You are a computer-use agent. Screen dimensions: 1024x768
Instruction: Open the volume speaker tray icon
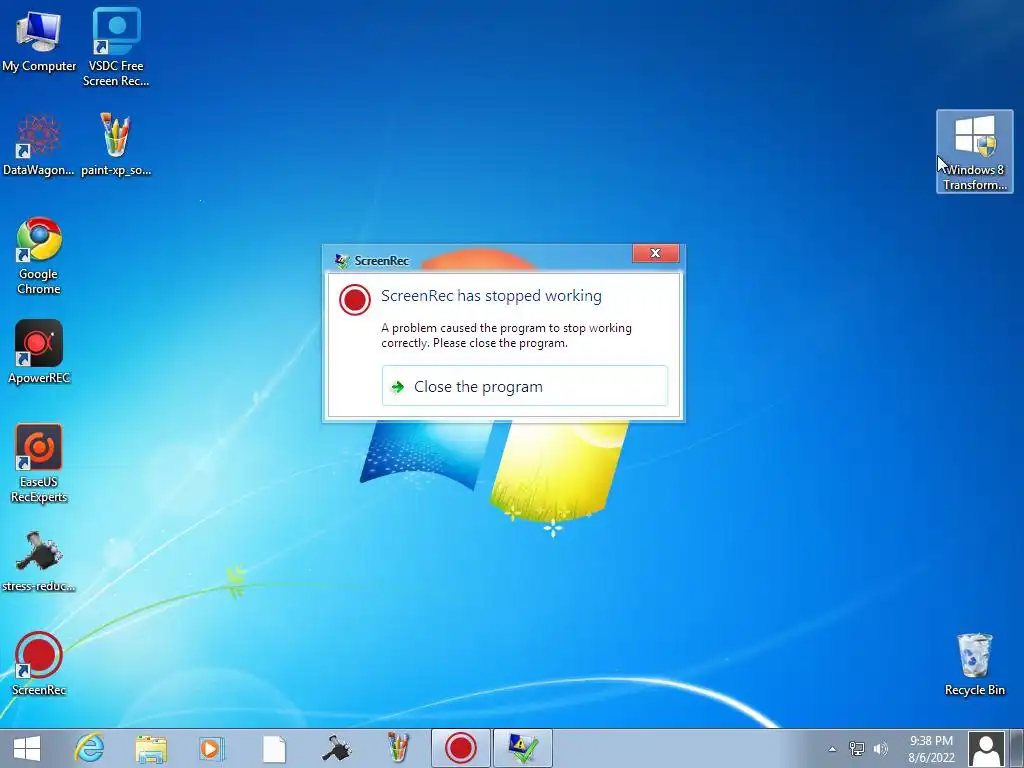pos(880,749)
